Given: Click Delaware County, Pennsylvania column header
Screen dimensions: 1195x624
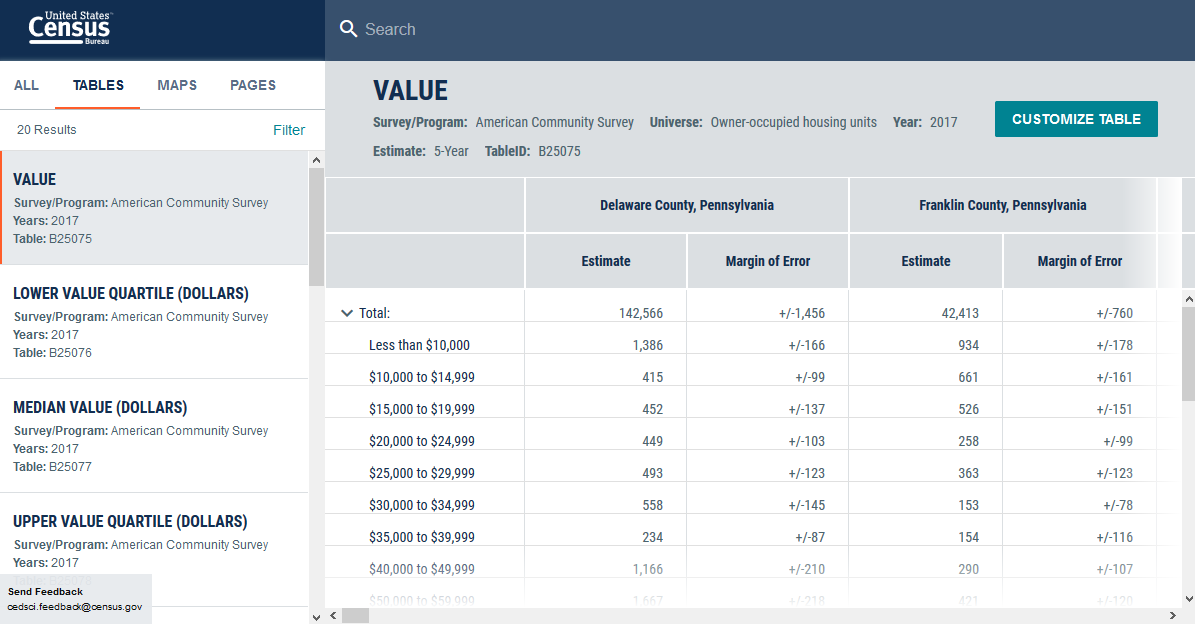Looking at the screenshot, I should [687, 205].
